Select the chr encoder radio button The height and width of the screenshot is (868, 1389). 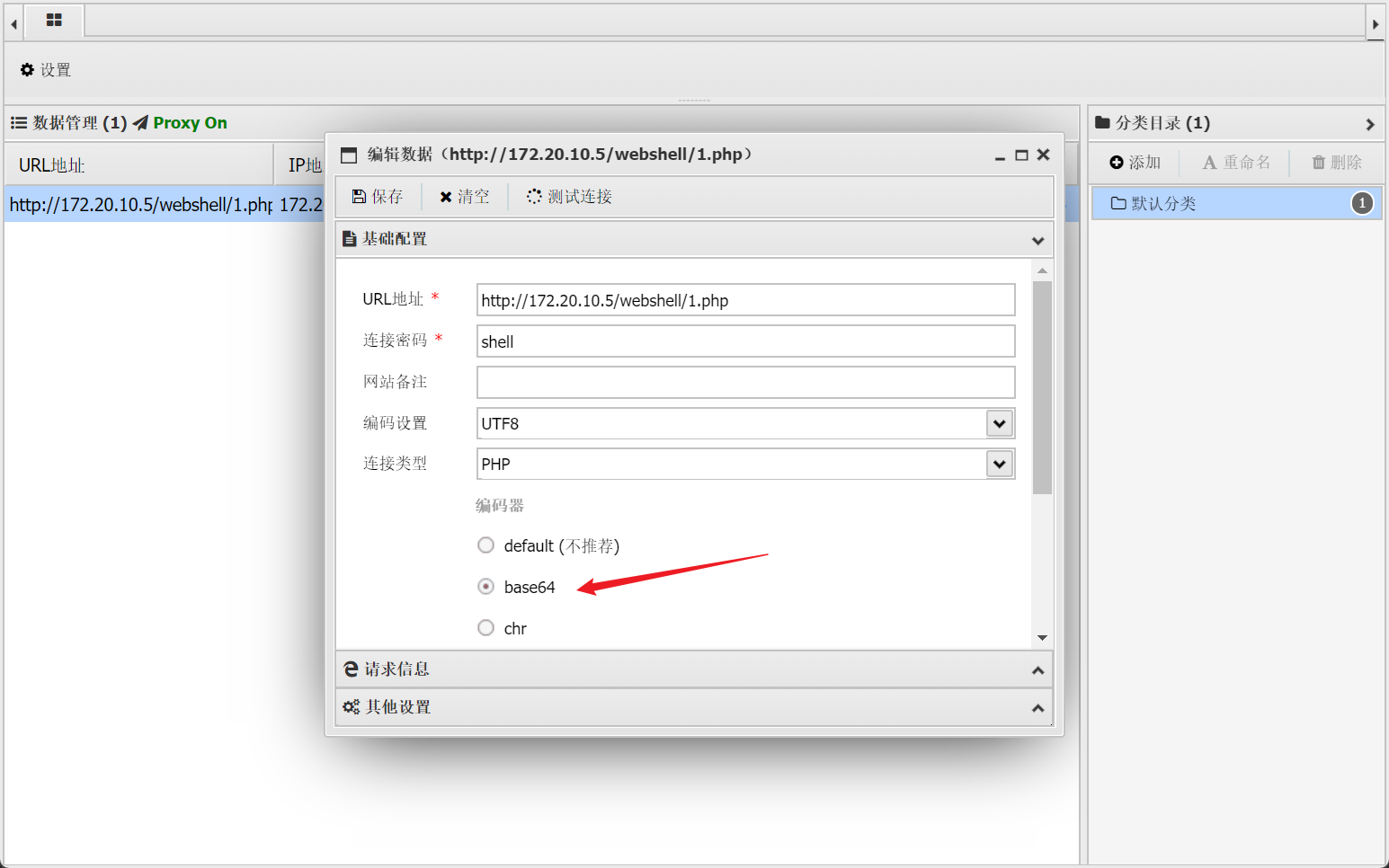486,628
